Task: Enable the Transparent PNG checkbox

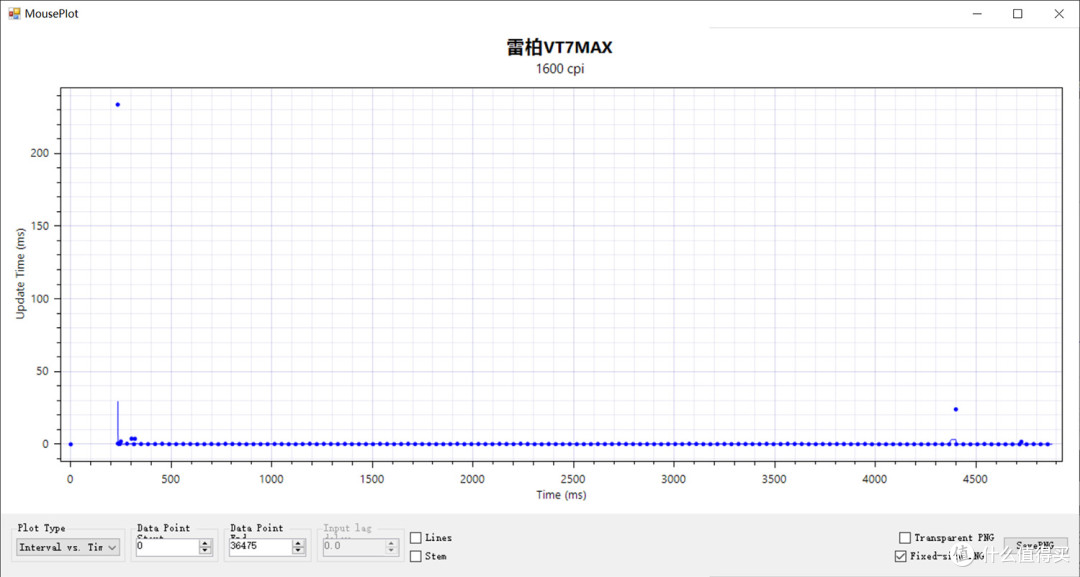Action: pyautogui.click(x=905, y=537)
